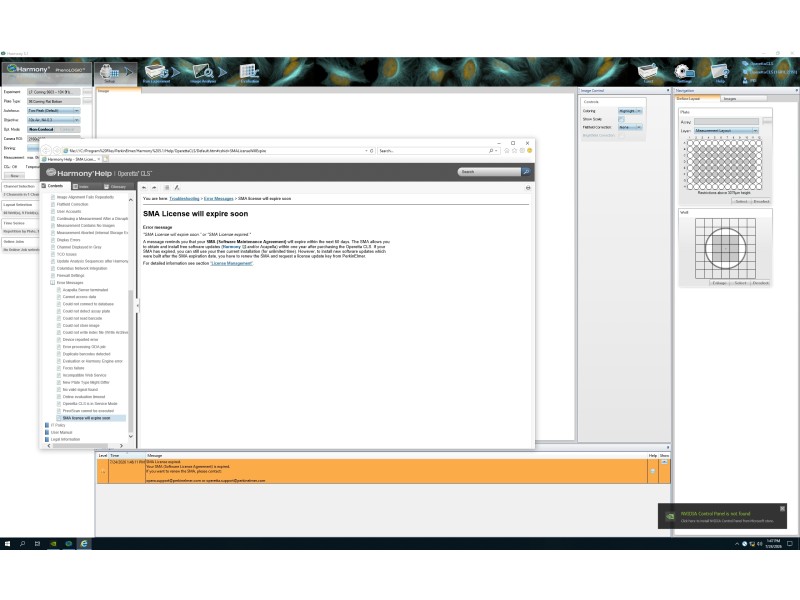Click the help toolbar list icon
The image size is (800, 600).
166,188
